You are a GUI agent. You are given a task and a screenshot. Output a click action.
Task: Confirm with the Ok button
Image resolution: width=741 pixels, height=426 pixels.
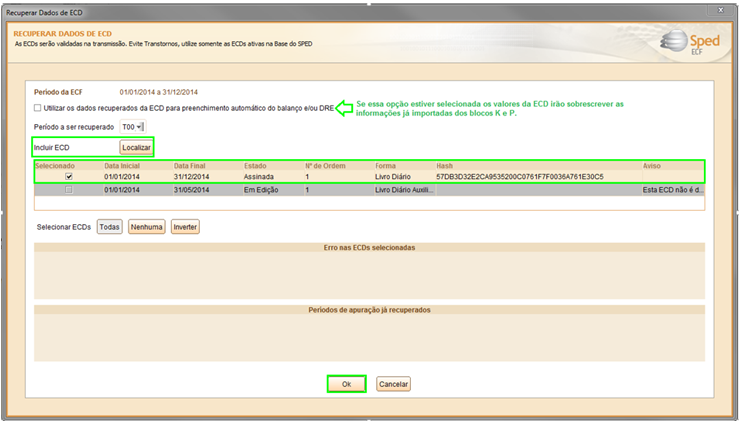[346, 384]
